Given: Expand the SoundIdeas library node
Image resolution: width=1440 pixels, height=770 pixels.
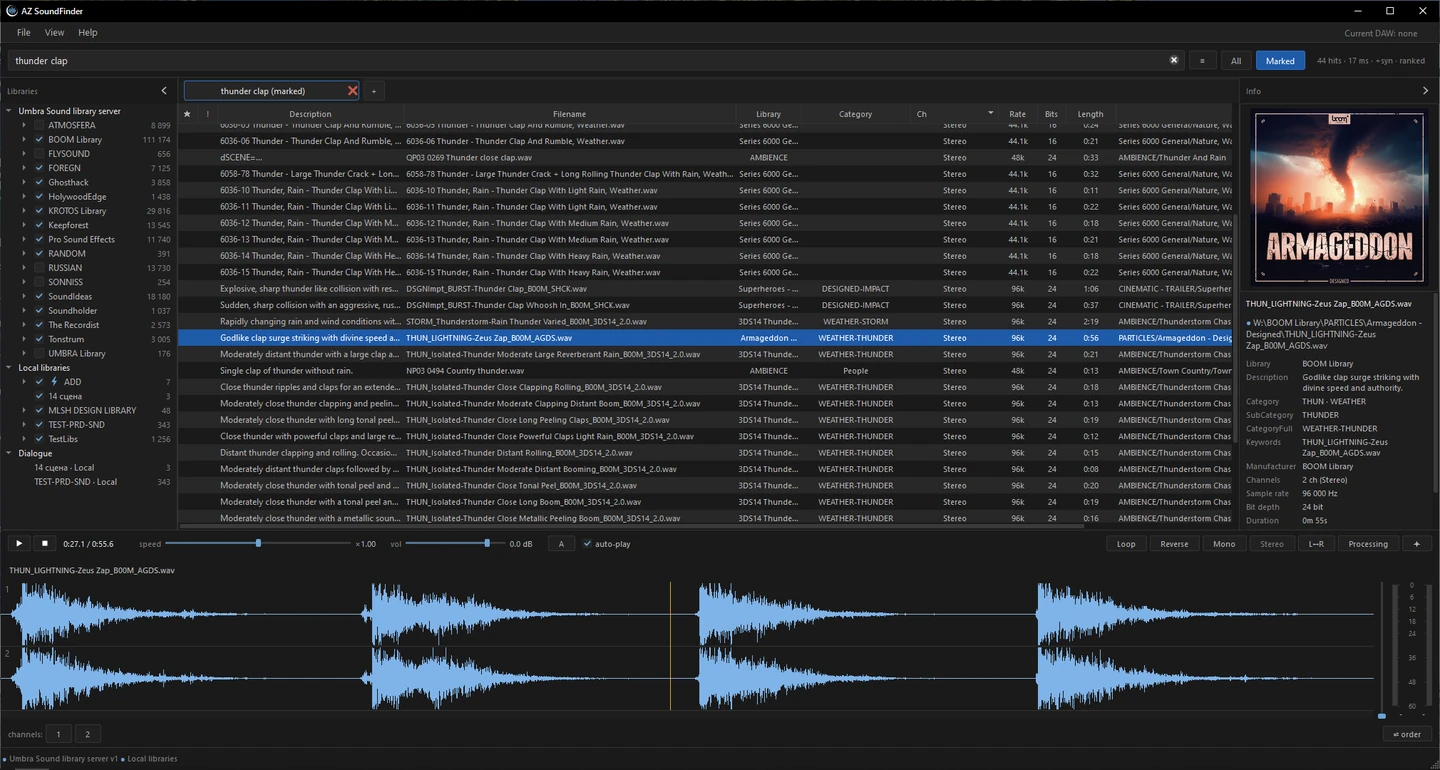Looking at the screenshot, I should [x=24, y=297].
